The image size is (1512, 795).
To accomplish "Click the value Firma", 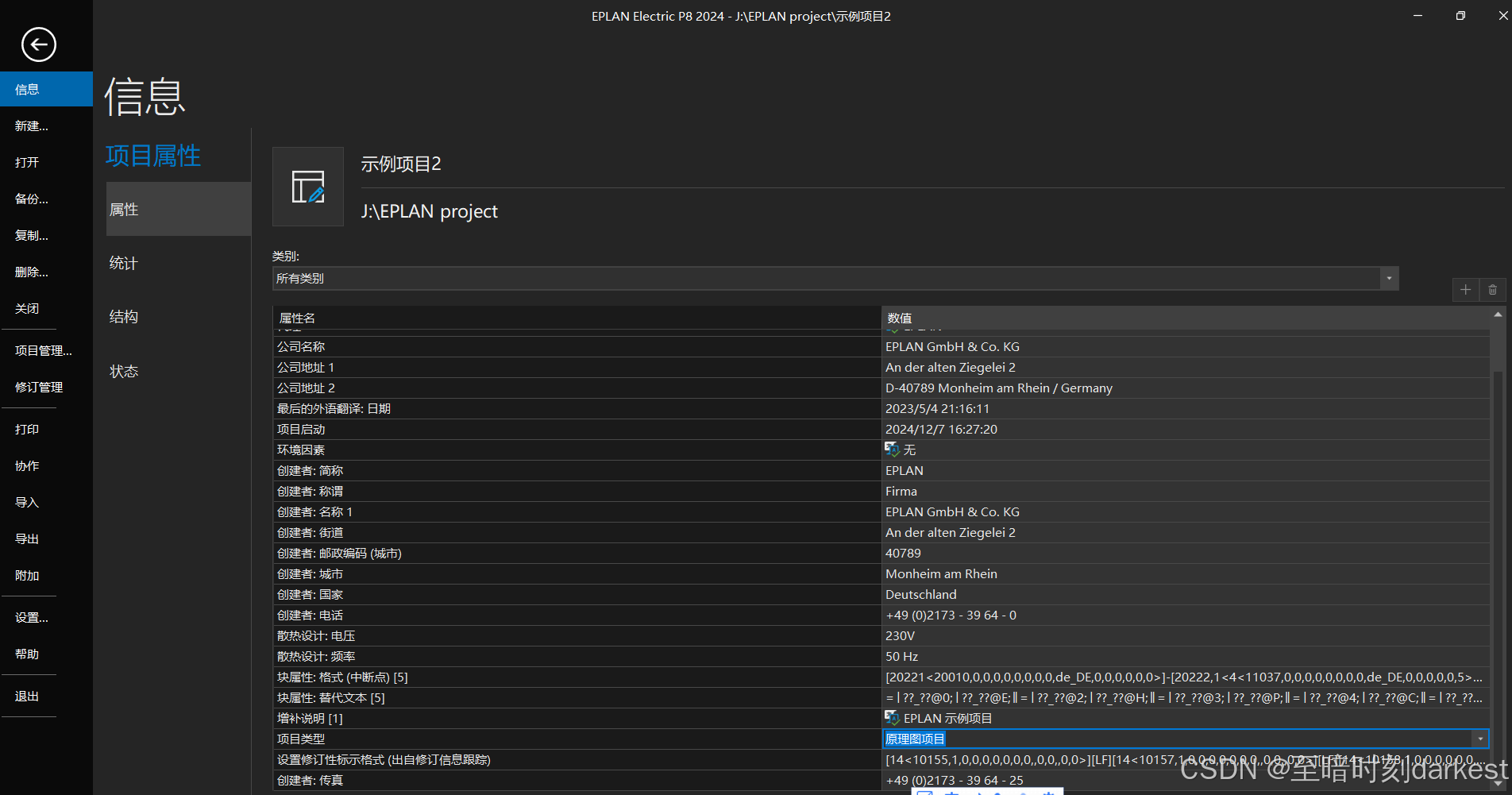I will pos(1186,491).
